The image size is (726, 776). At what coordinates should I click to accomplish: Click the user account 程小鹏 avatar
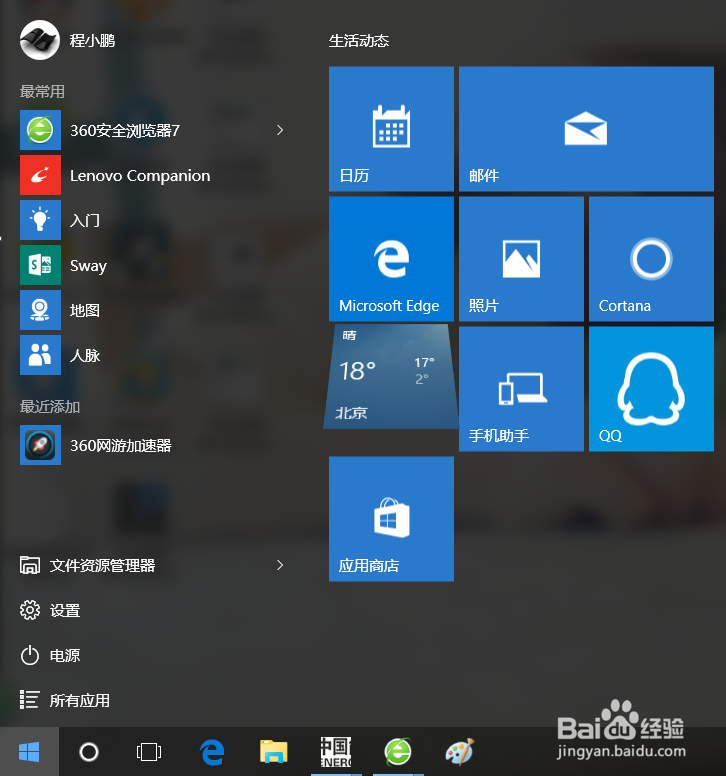point(40,40)
